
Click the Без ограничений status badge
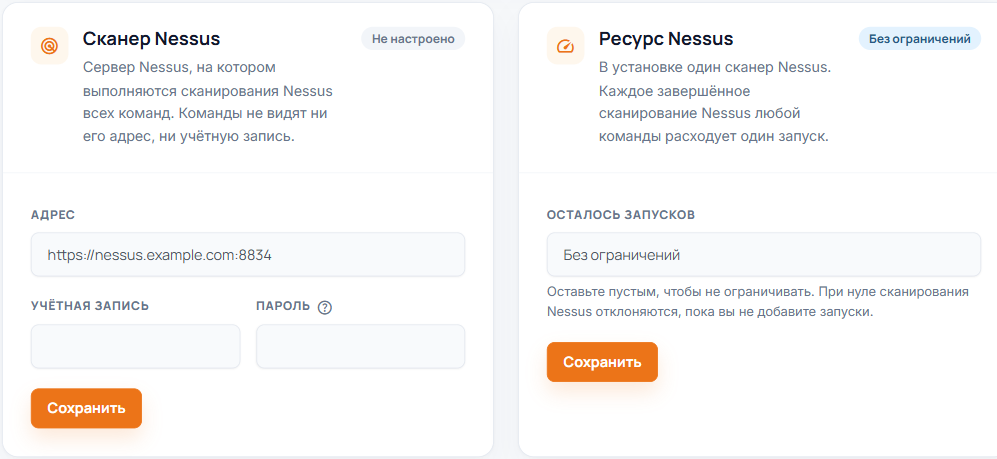(x=920, y=39)
